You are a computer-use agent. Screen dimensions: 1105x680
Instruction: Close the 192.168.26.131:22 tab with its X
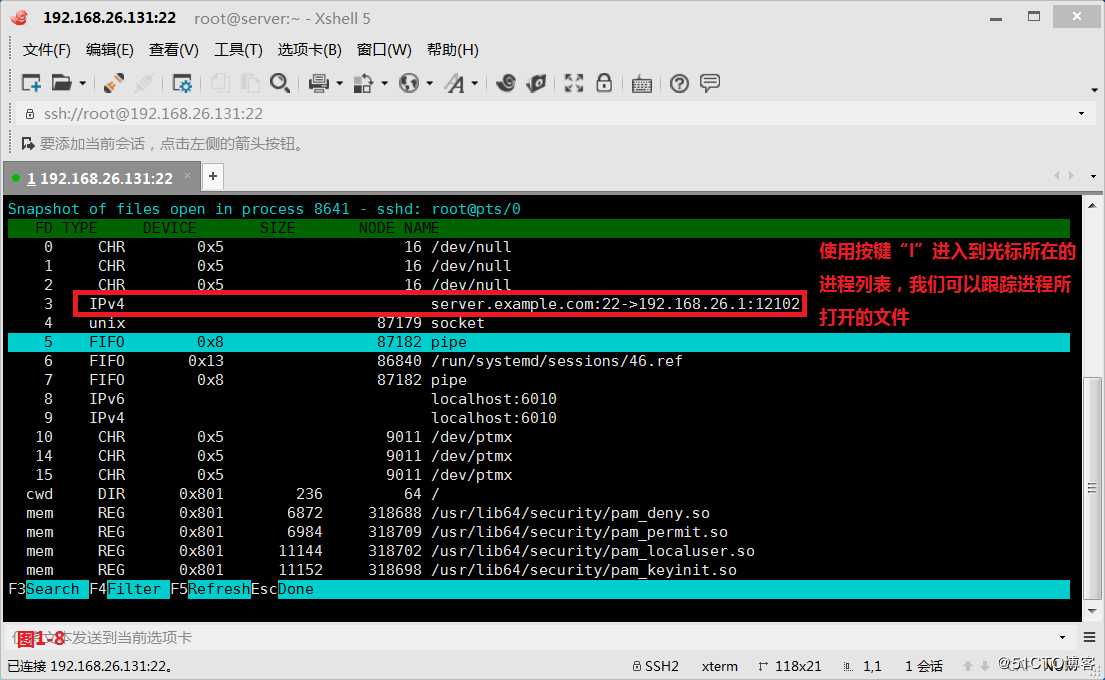pos(187,175)
